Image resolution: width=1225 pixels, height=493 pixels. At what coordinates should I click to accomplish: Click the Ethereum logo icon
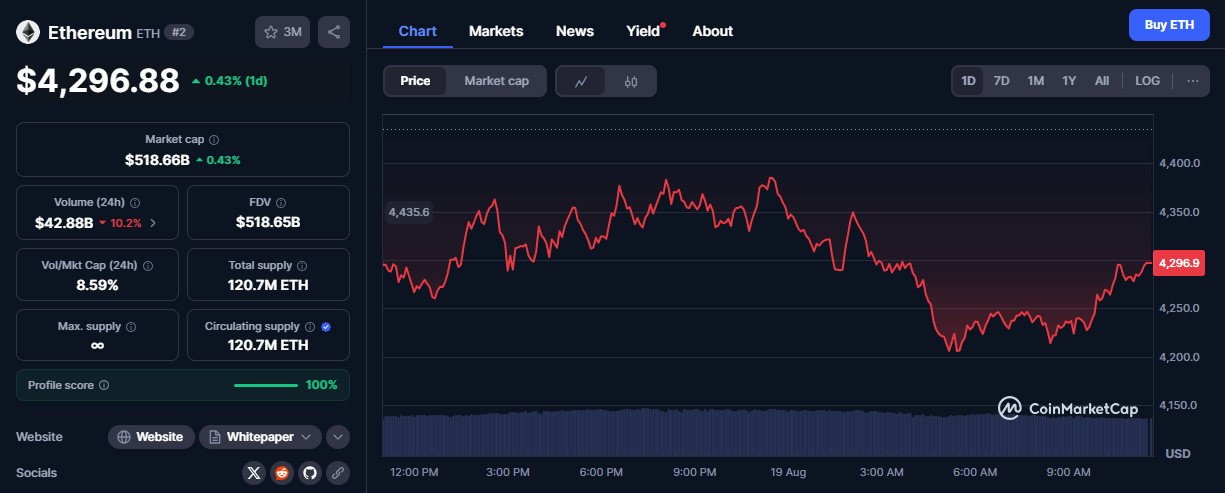(28, 32)
